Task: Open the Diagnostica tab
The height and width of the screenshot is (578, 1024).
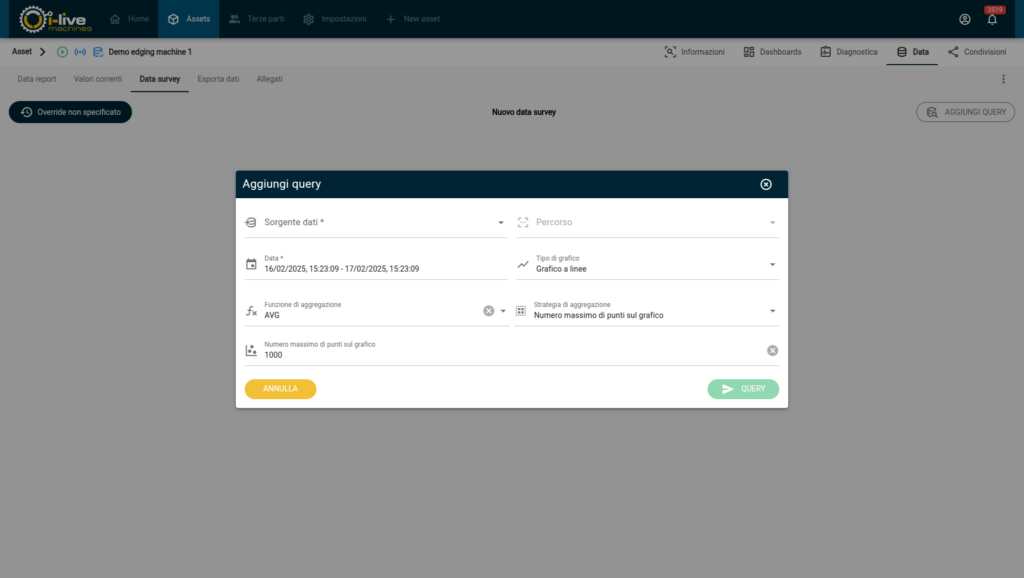Action: [848, 52]
